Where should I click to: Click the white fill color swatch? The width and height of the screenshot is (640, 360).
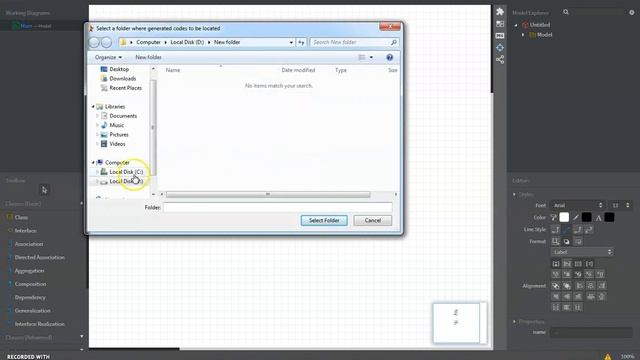[x=564, y=218]
